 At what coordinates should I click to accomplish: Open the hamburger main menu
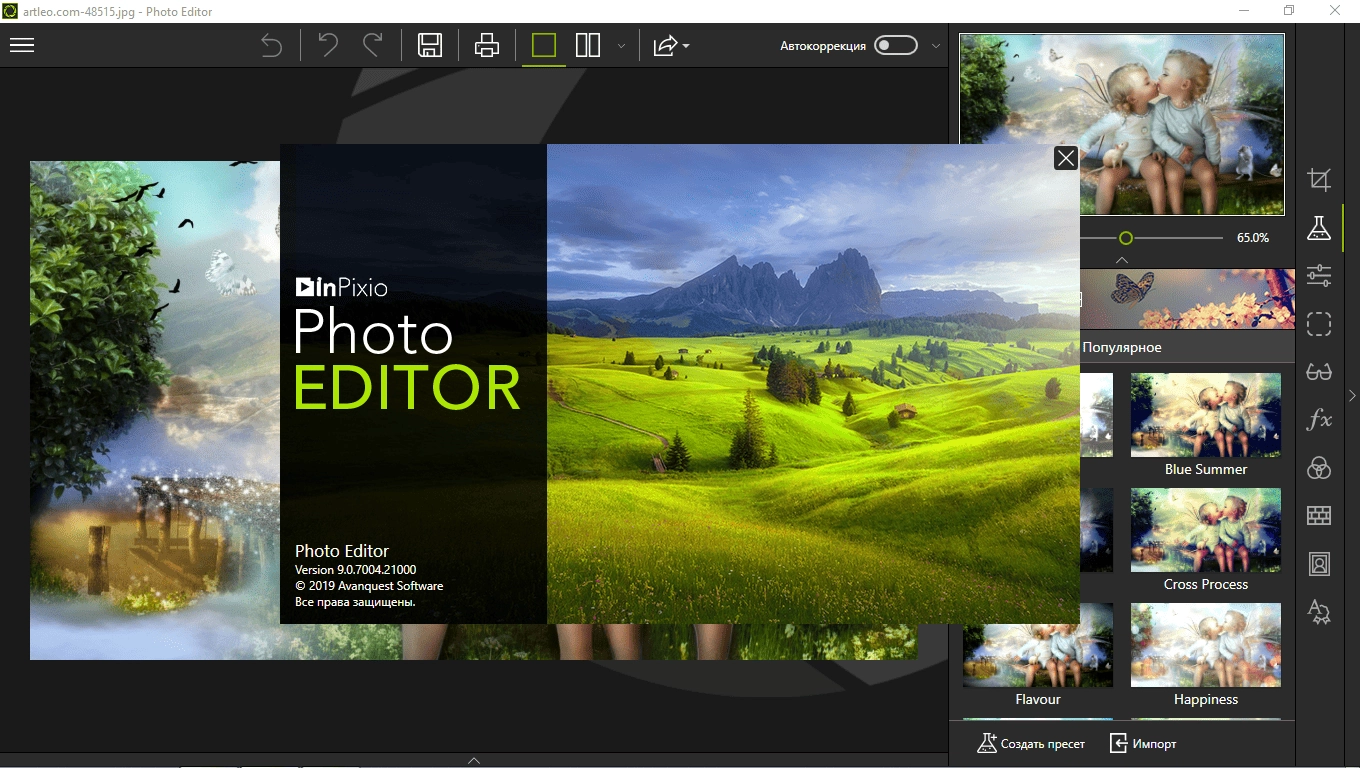(x=22, y=45)
